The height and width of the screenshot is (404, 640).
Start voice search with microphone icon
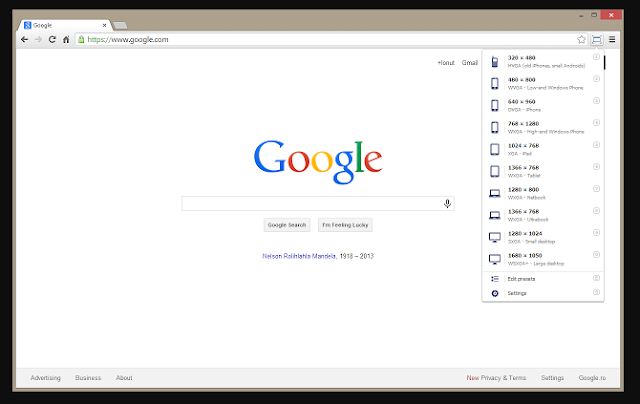pyautogui.click(x=447, y=203)
